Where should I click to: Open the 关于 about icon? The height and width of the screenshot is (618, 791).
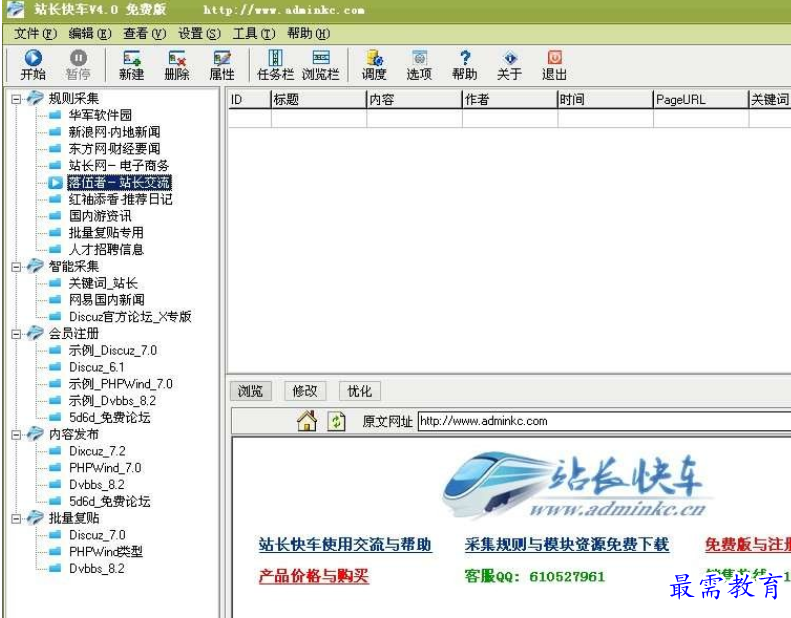tap(510, 58)
